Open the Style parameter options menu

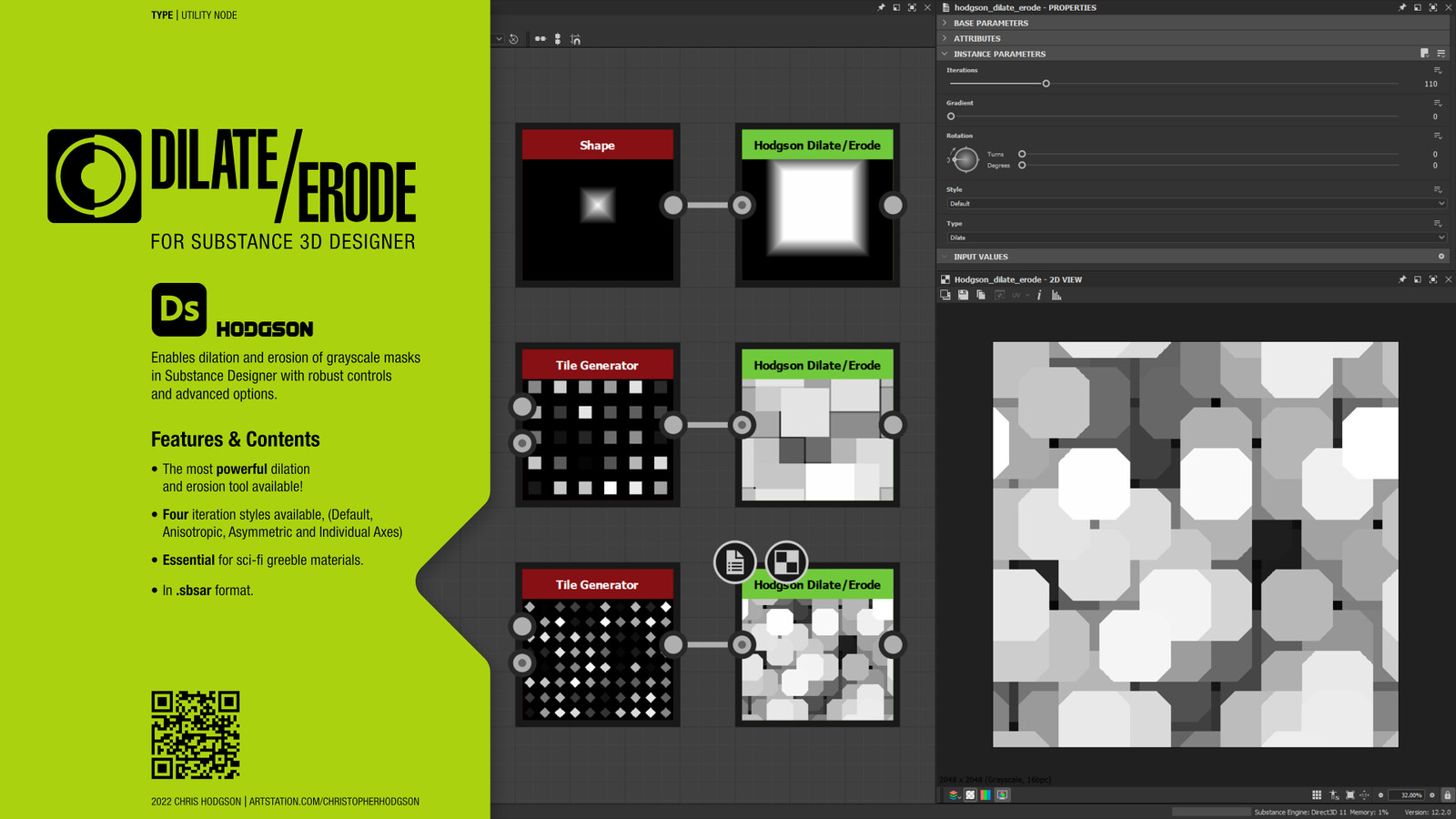click(x=1438, y=189)
